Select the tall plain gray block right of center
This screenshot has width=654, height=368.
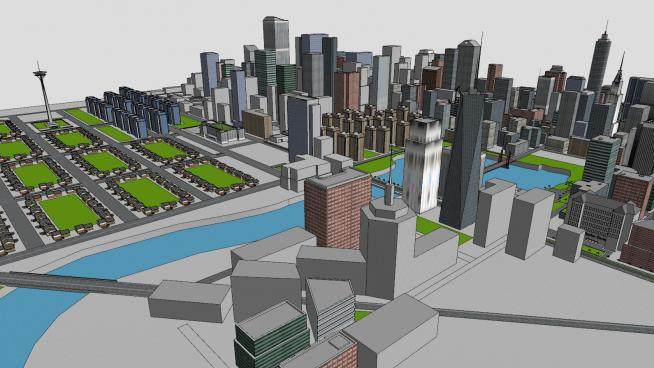[529, 223]
